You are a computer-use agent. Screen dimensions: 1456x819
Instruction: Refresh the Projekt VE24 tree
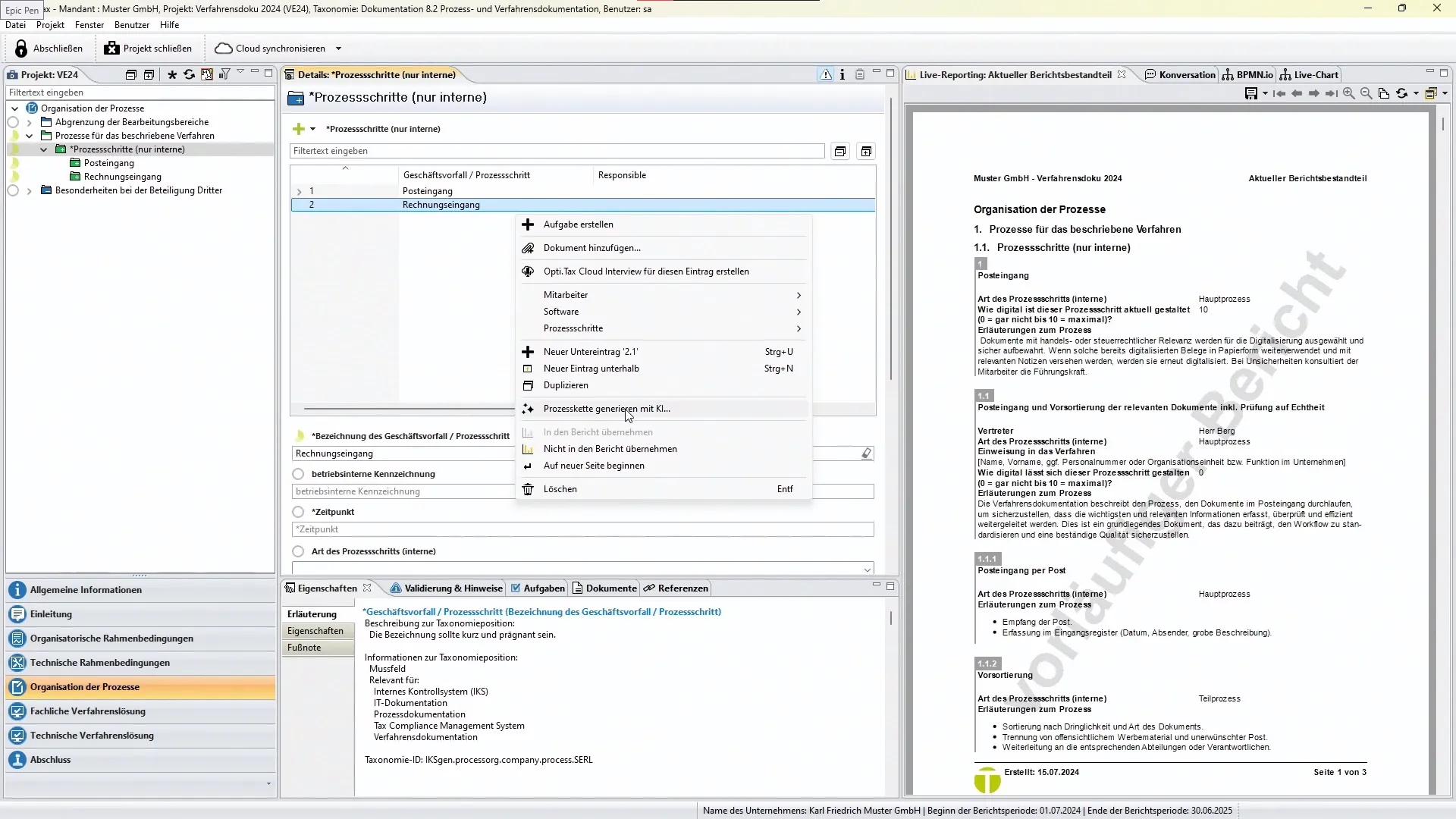[189, 74]
